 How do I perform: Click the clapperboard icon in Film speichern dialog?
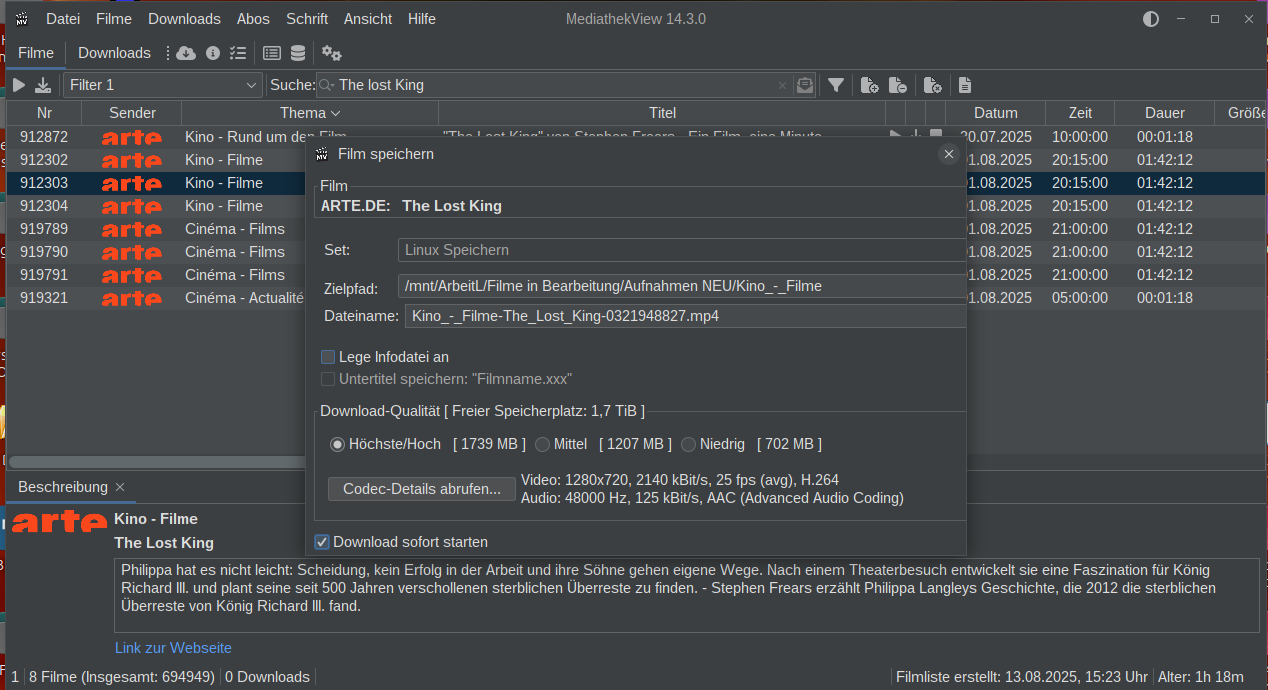click(x=322, y=154)
